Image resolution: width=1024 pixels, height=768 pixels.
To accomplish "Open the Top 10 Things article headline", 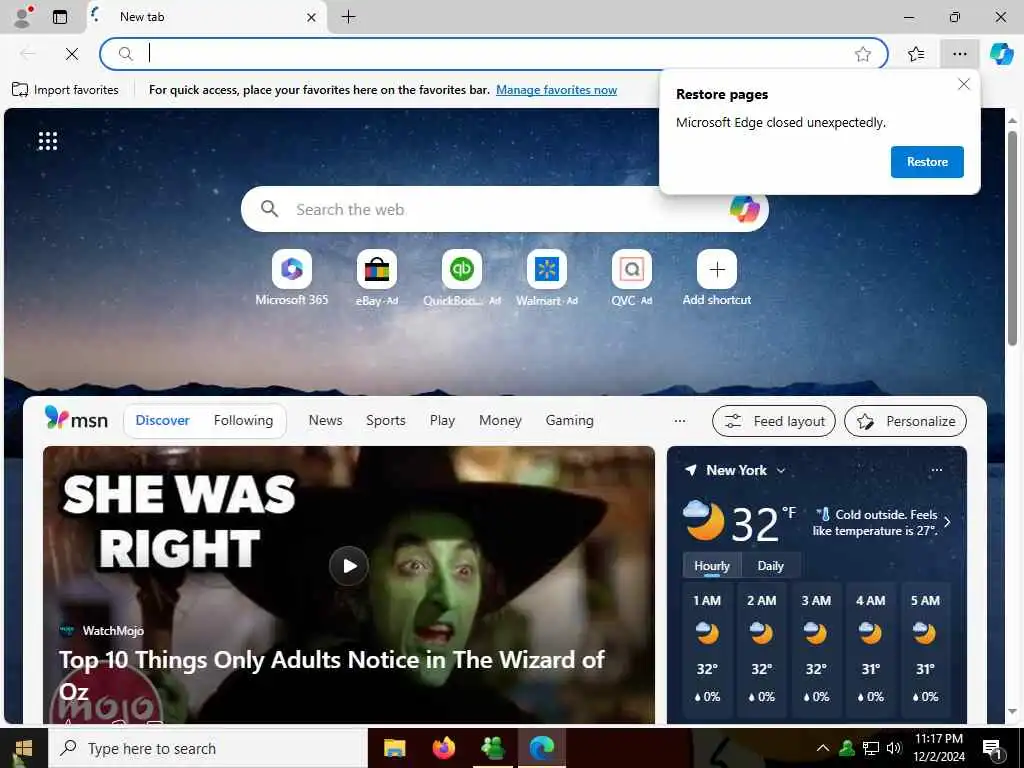I will [332, 675].
